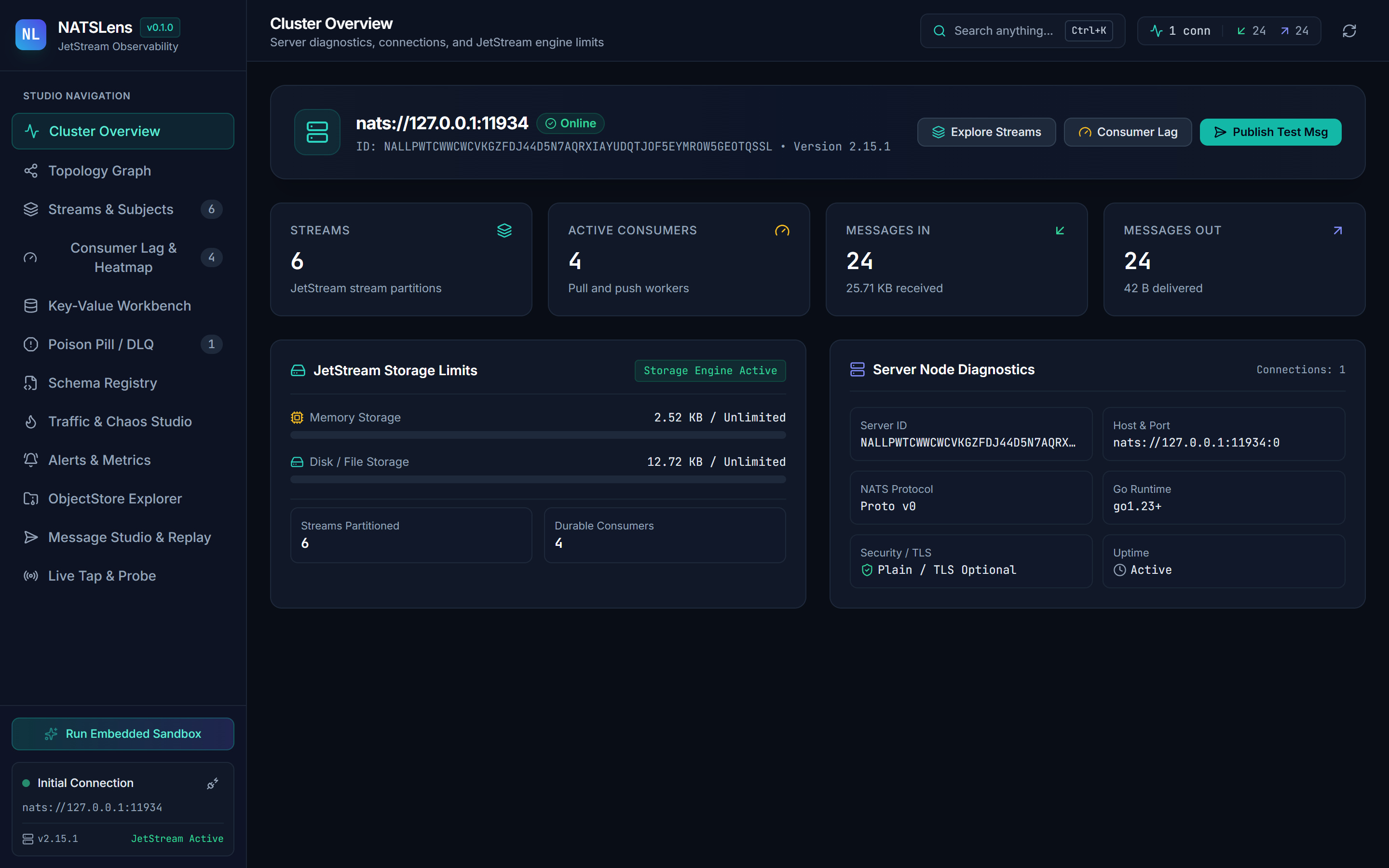
Task: Click the layers icon on the Streams card
Action: tap(504, 230)
